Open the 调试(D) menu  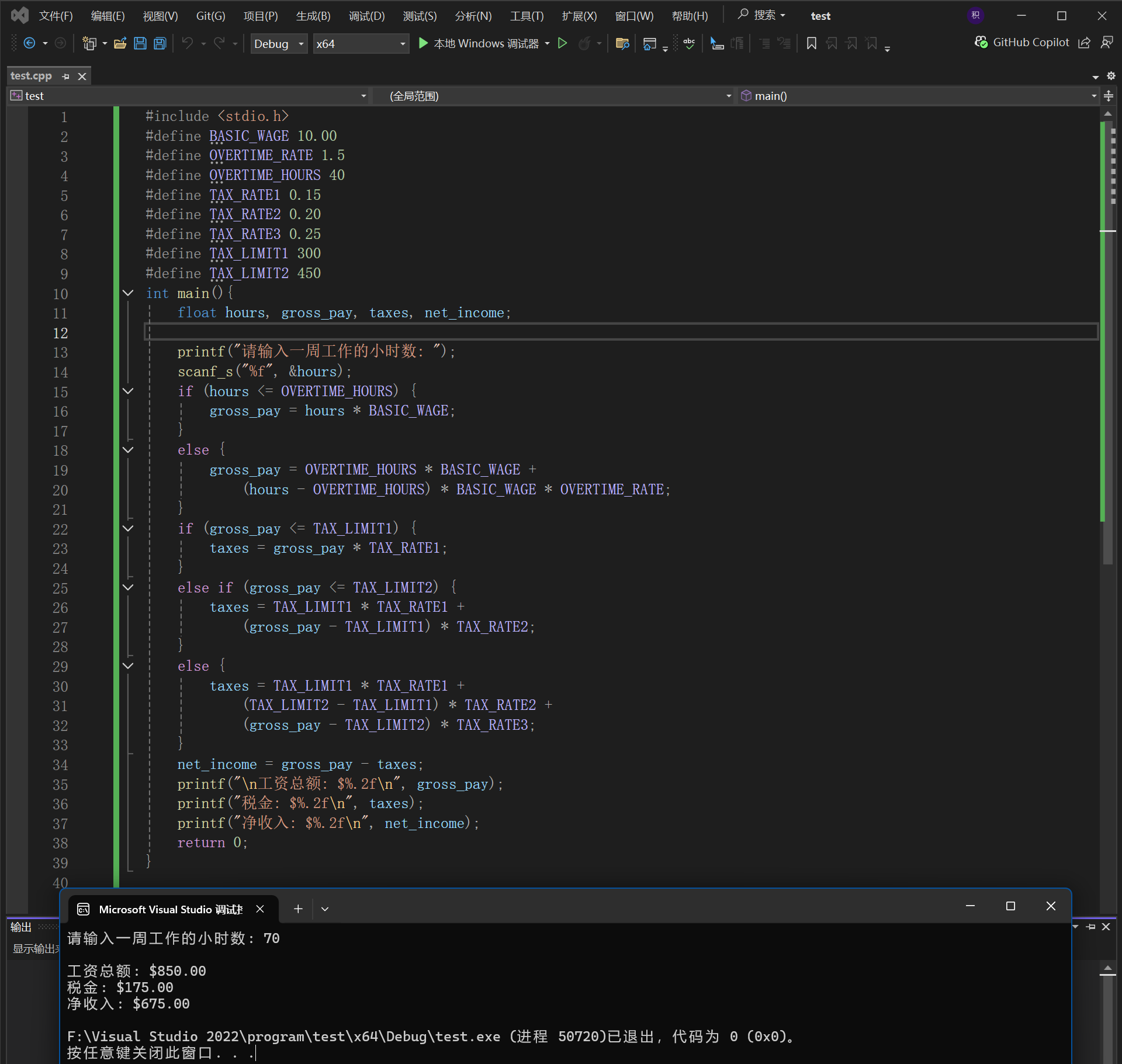(x=366, y=16)
